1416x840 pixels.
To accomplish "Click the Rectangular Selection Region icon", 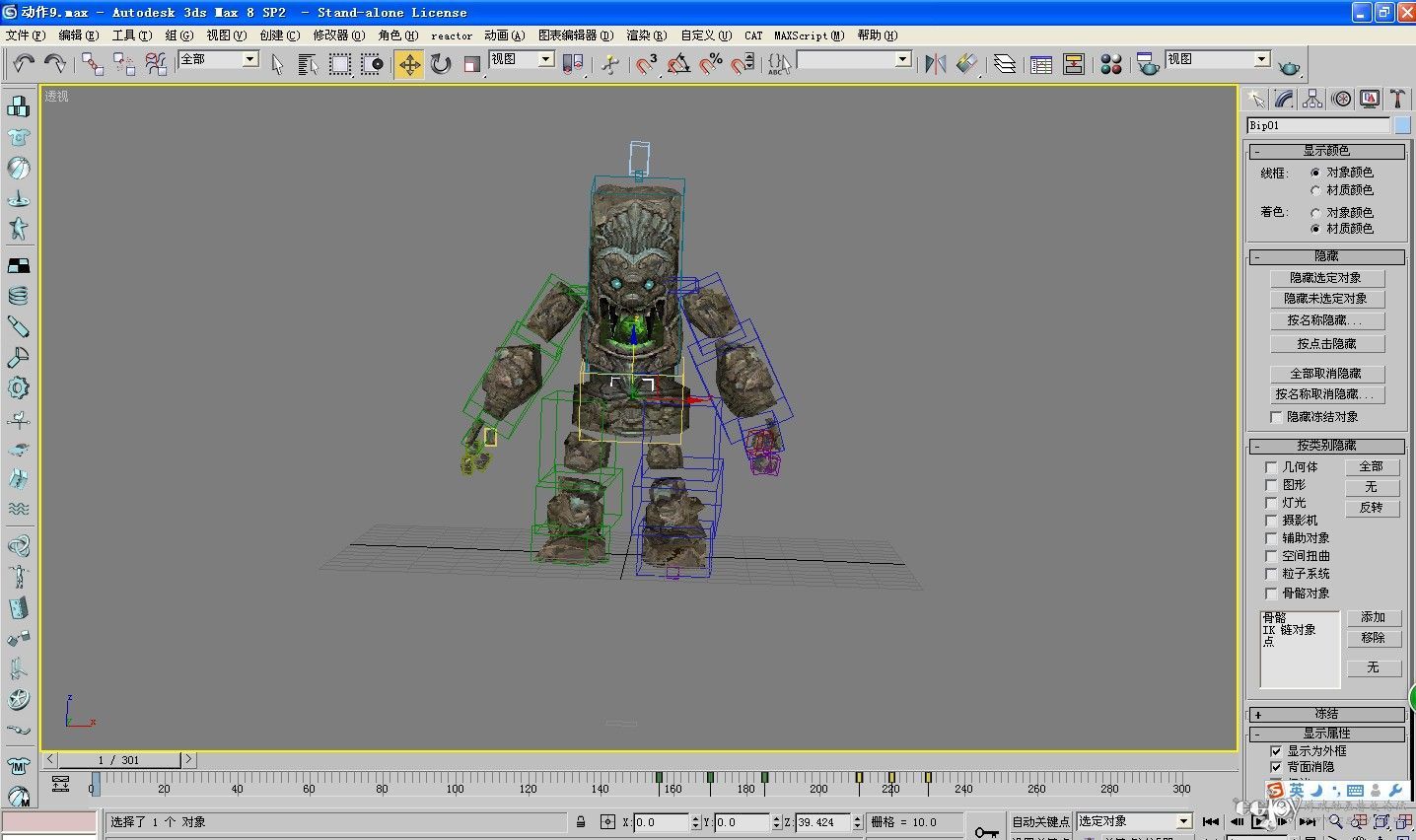I will pos(340,64).
